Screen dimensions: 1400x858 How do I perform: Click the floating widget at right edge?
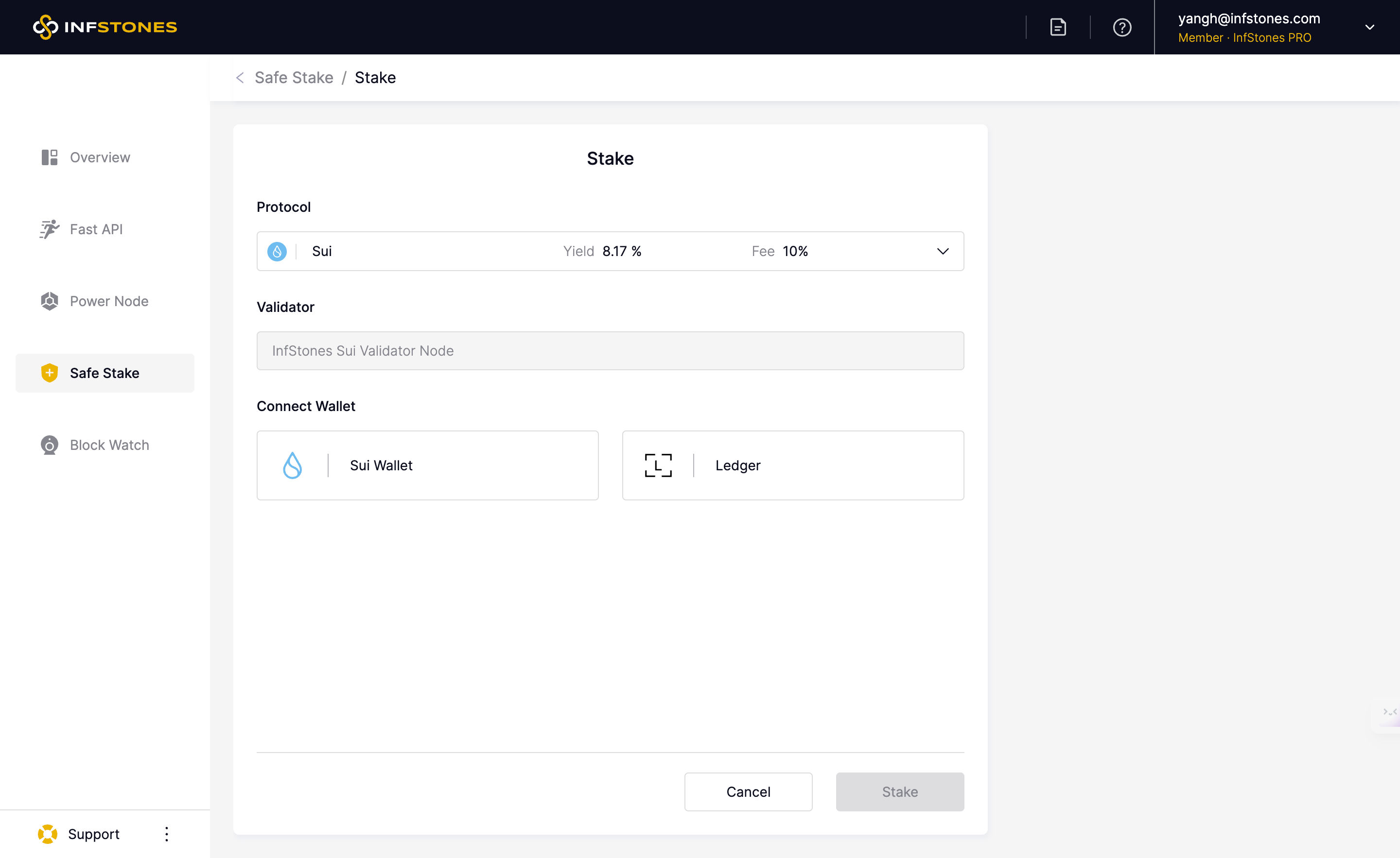(x=1389, y=712)
